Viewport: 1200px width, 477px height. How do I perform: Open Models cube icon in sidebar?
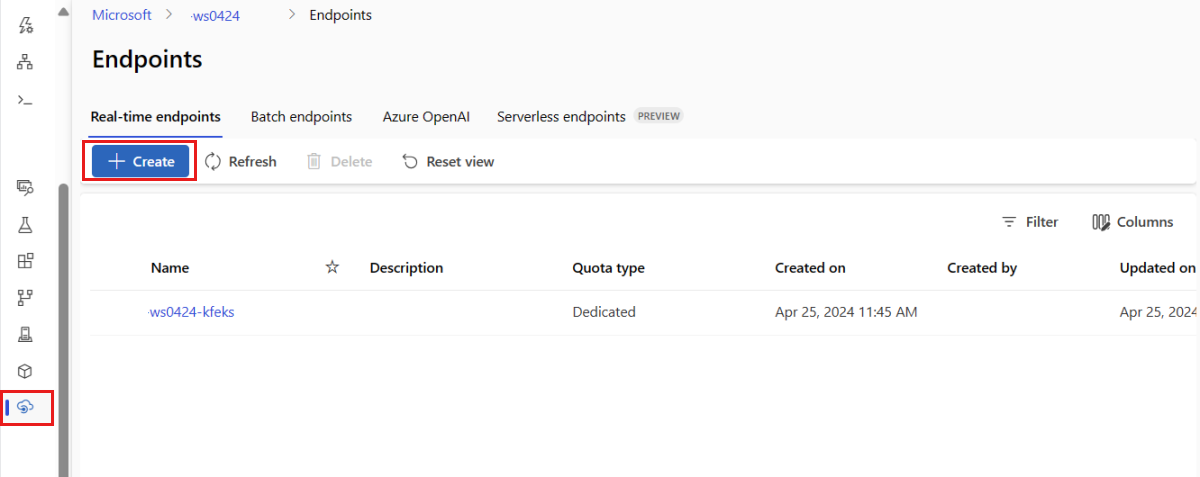[x=26, y=371]
